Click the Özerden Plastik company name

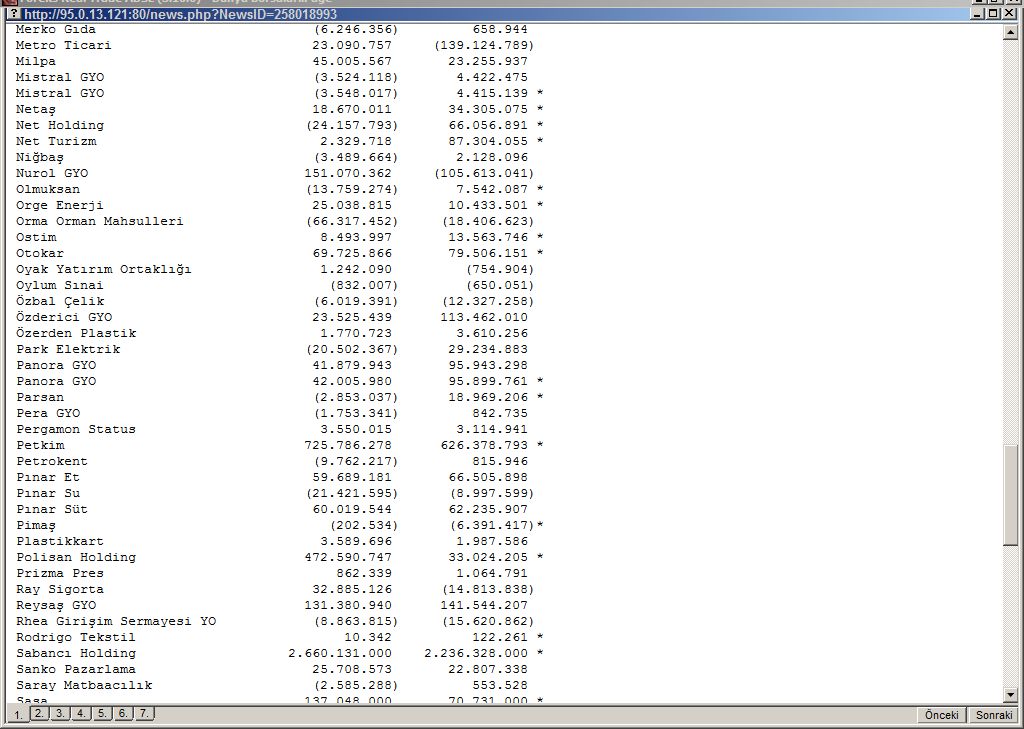76,333
